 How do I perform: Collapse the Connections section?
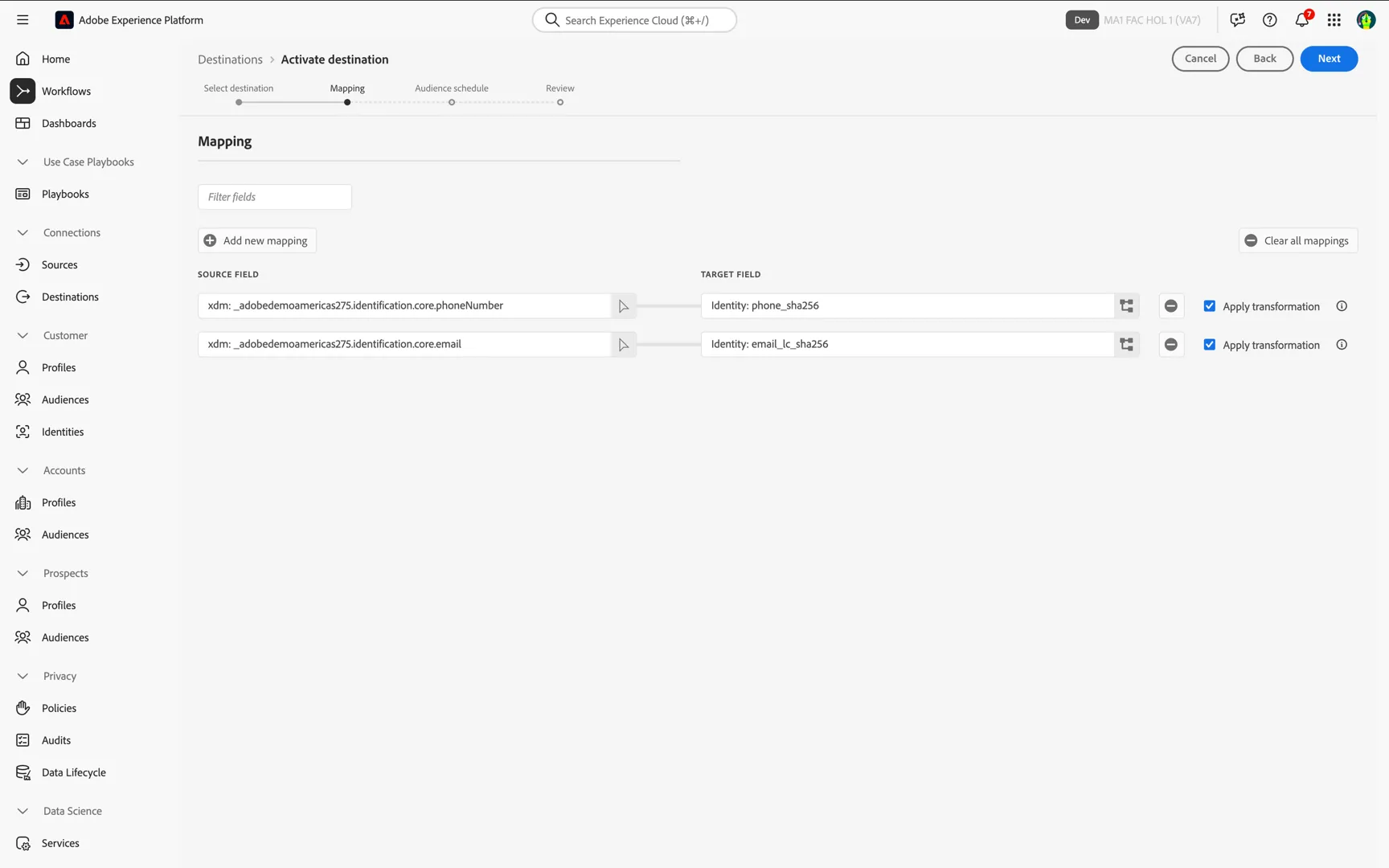tap(23, 232)
